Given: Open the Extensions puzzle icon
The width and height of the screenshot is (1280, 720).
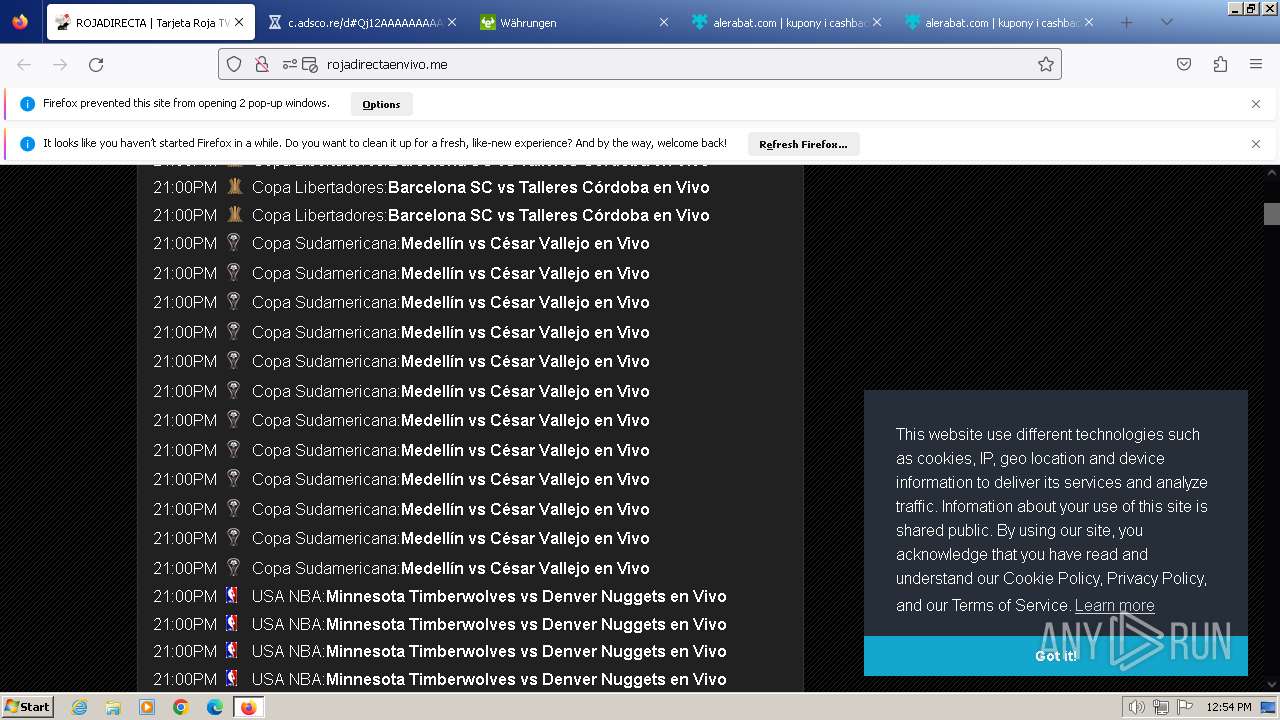Looking at the screenshot, I should click(x=1220, y=64).
